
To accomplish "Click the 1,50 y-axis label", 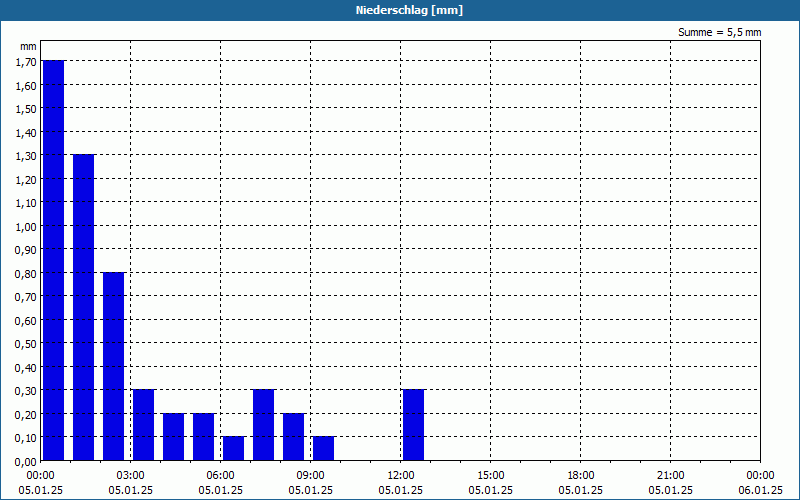I will [x=27, y=109].
